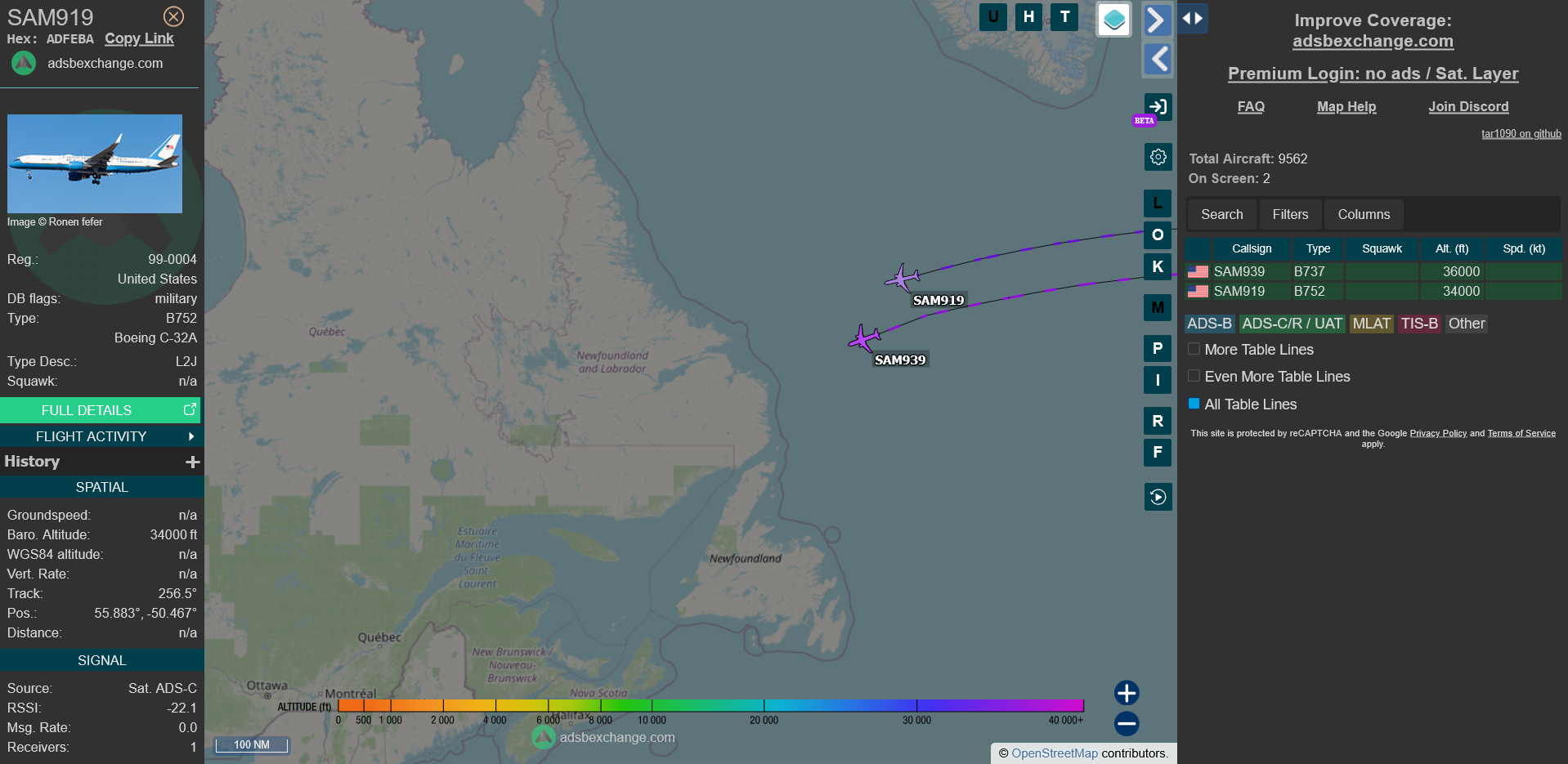Open the Google Privacy Policy link
Image resolution: width=1568 pixels, height=764 pixels.
[1438, 433]
